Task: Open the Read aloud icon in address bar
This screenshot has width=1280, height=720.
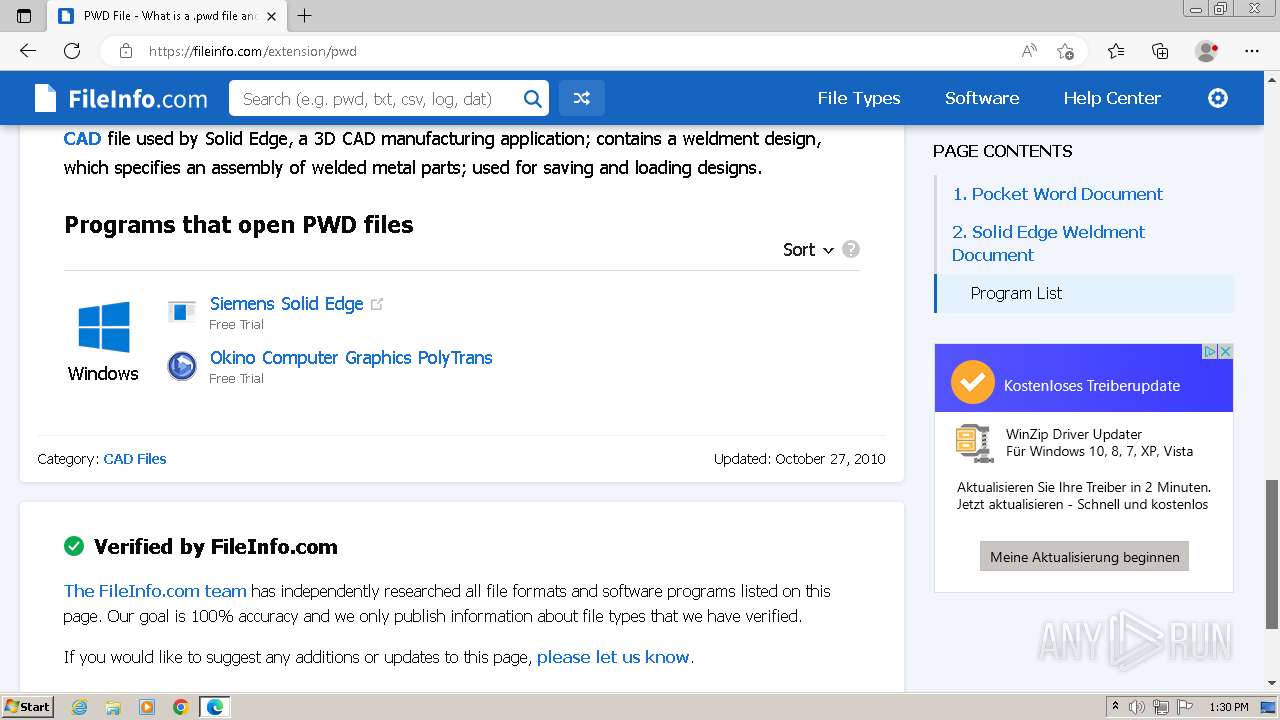Action: [1029, 51]
